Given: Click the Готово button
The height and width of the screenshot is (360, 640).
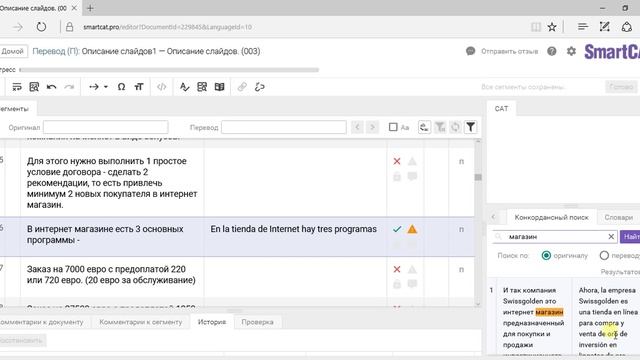Looking at the screenshot, I should [621, 87].
